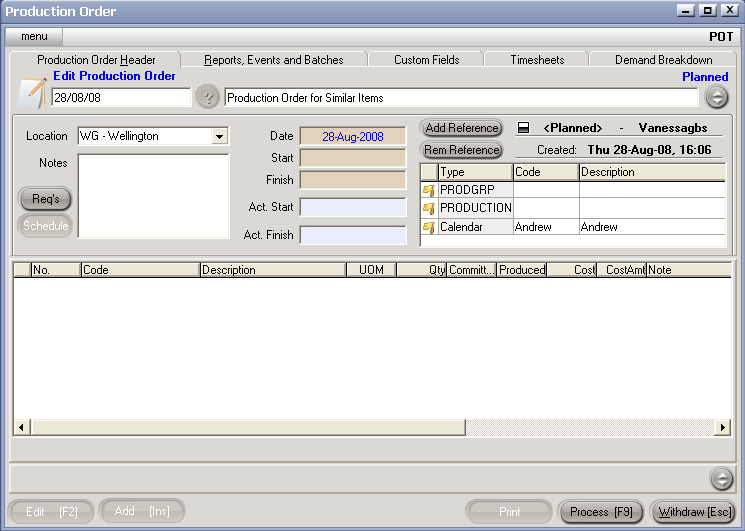Click the Andrew description cell in Calendar row
Image resolution: width=745 pixels, height=531 pixels.
tap(652, 227)
